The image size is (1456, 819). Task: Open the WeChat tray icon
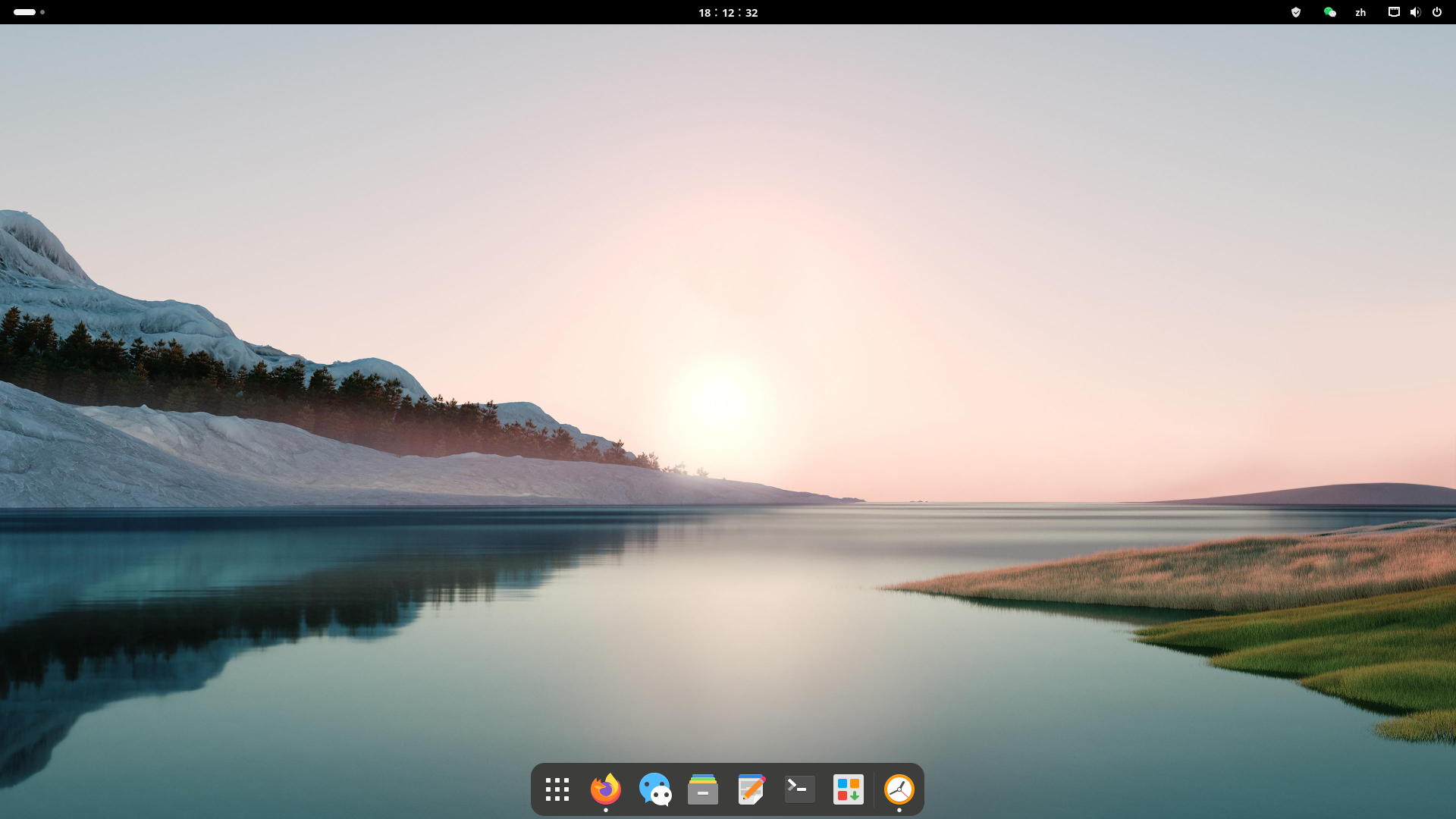1329,12
